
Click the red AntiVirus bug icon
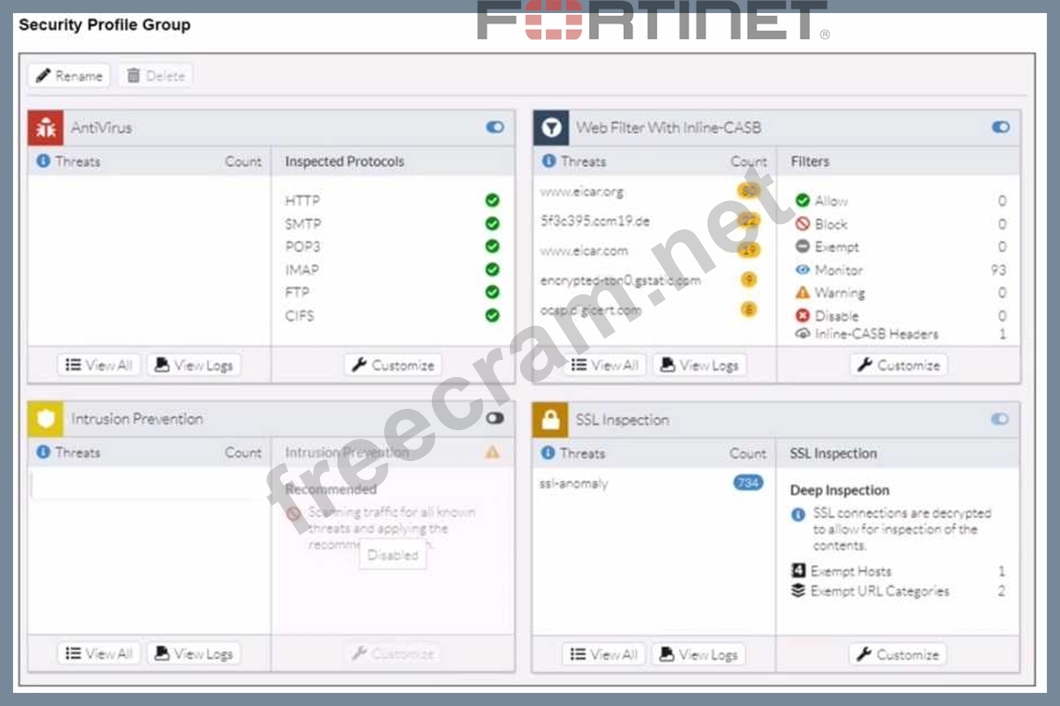coord(46,128)
